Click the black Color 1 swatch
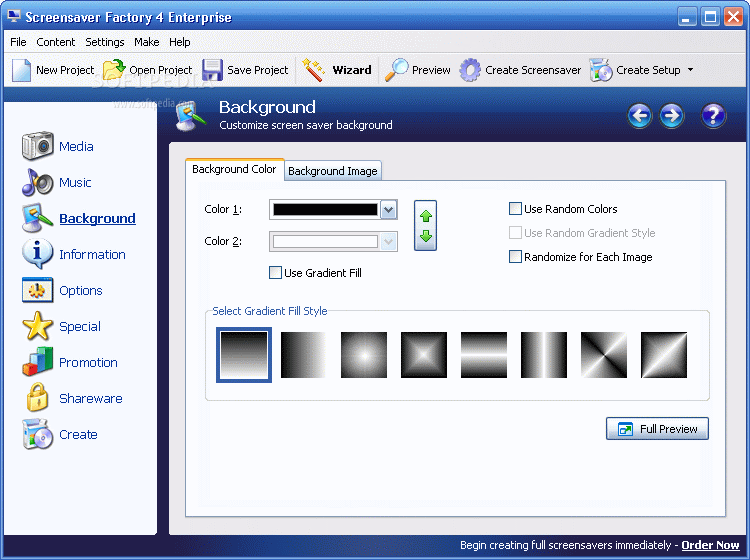Viewport: 750px width, 560px height. coord(325,209)
